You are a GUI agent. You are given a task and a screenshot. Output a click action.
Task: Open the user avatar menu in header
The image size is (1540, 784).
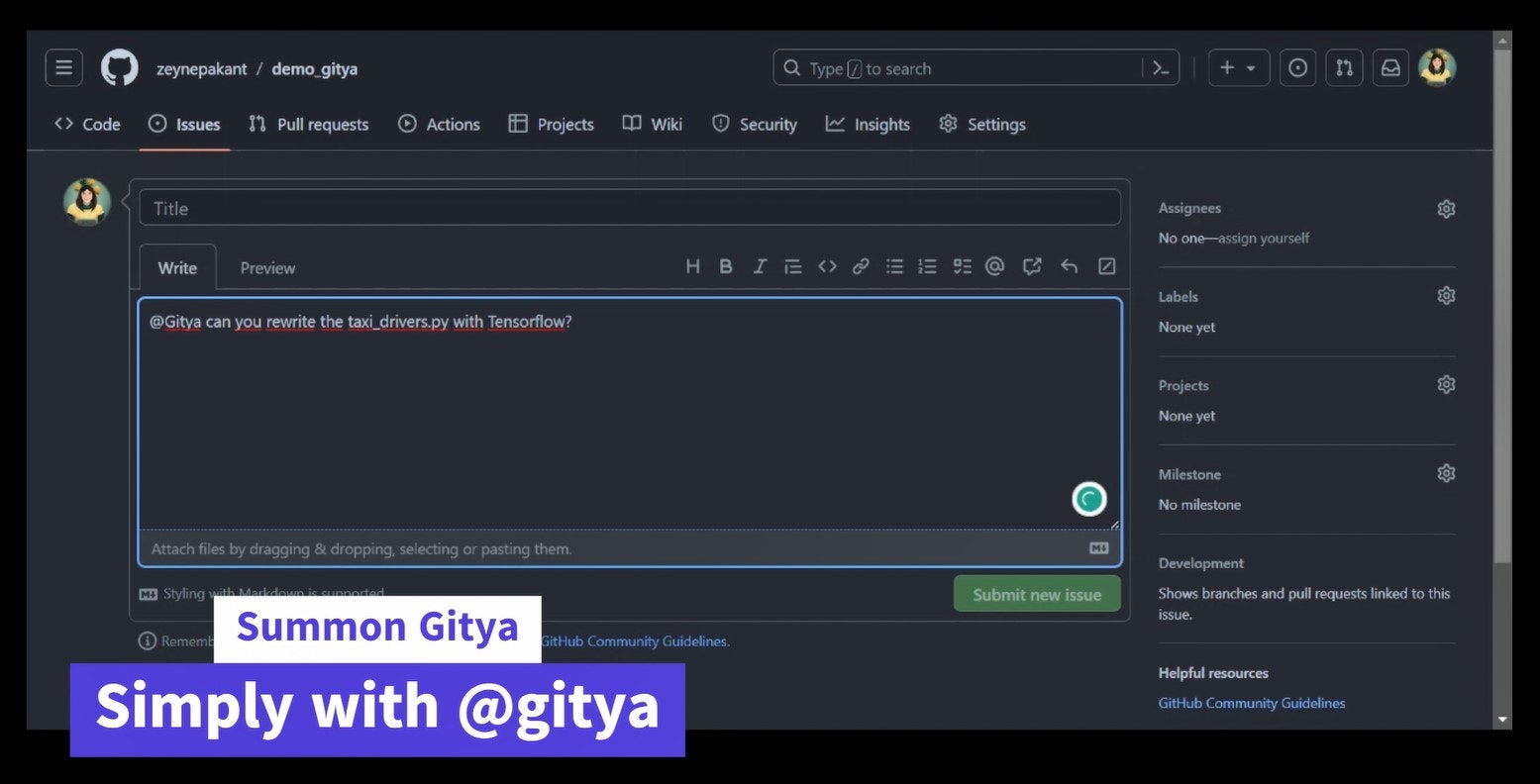1437,67
